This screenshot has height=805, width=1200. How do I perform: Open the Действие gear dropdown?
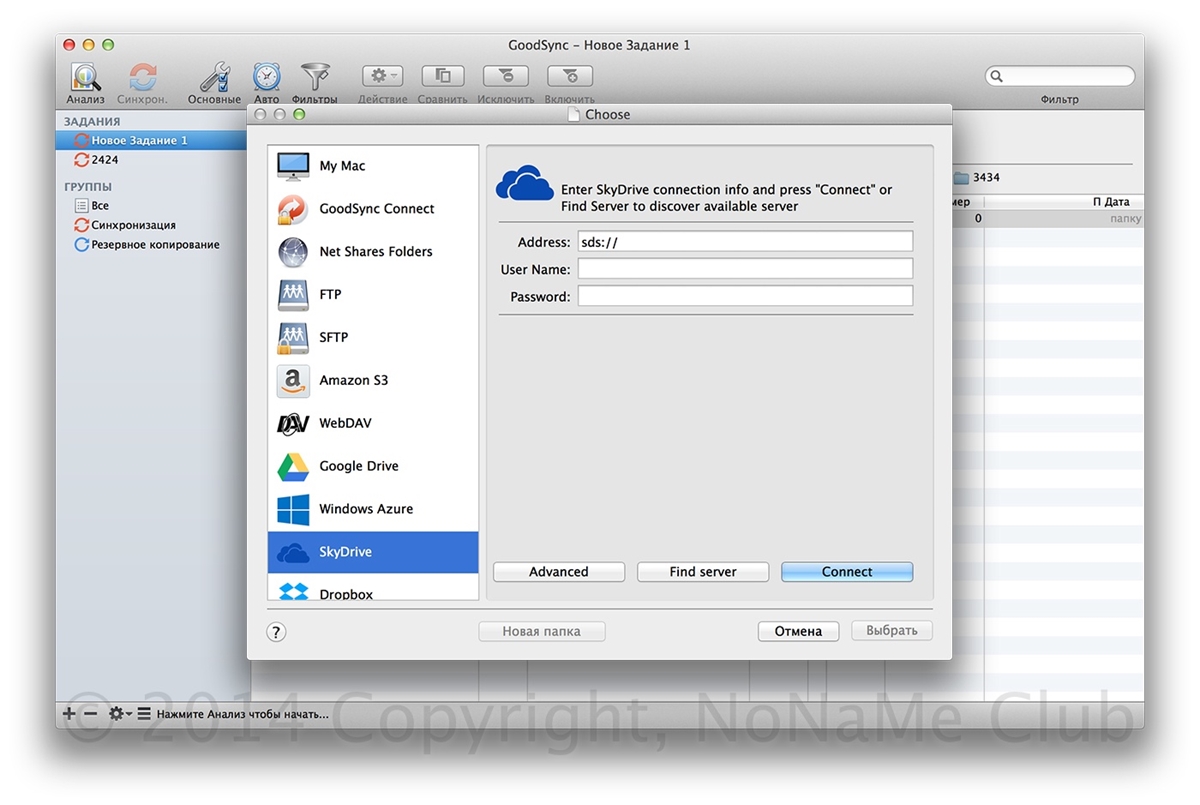pyautogui.click(x=381, y=76)
